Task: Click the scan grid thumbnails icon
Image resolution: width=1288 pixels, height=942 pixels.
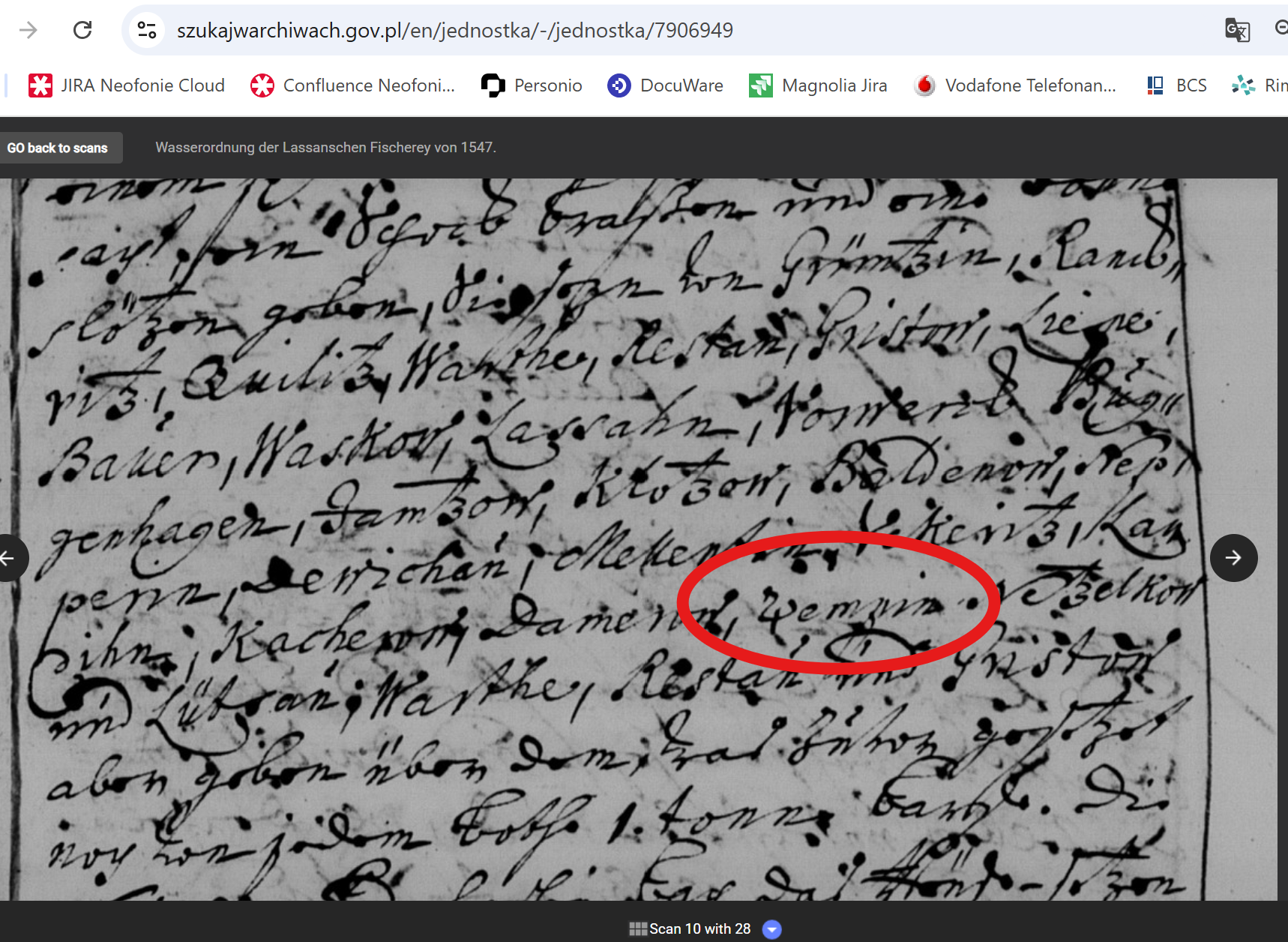Action: tap(638, 929)
